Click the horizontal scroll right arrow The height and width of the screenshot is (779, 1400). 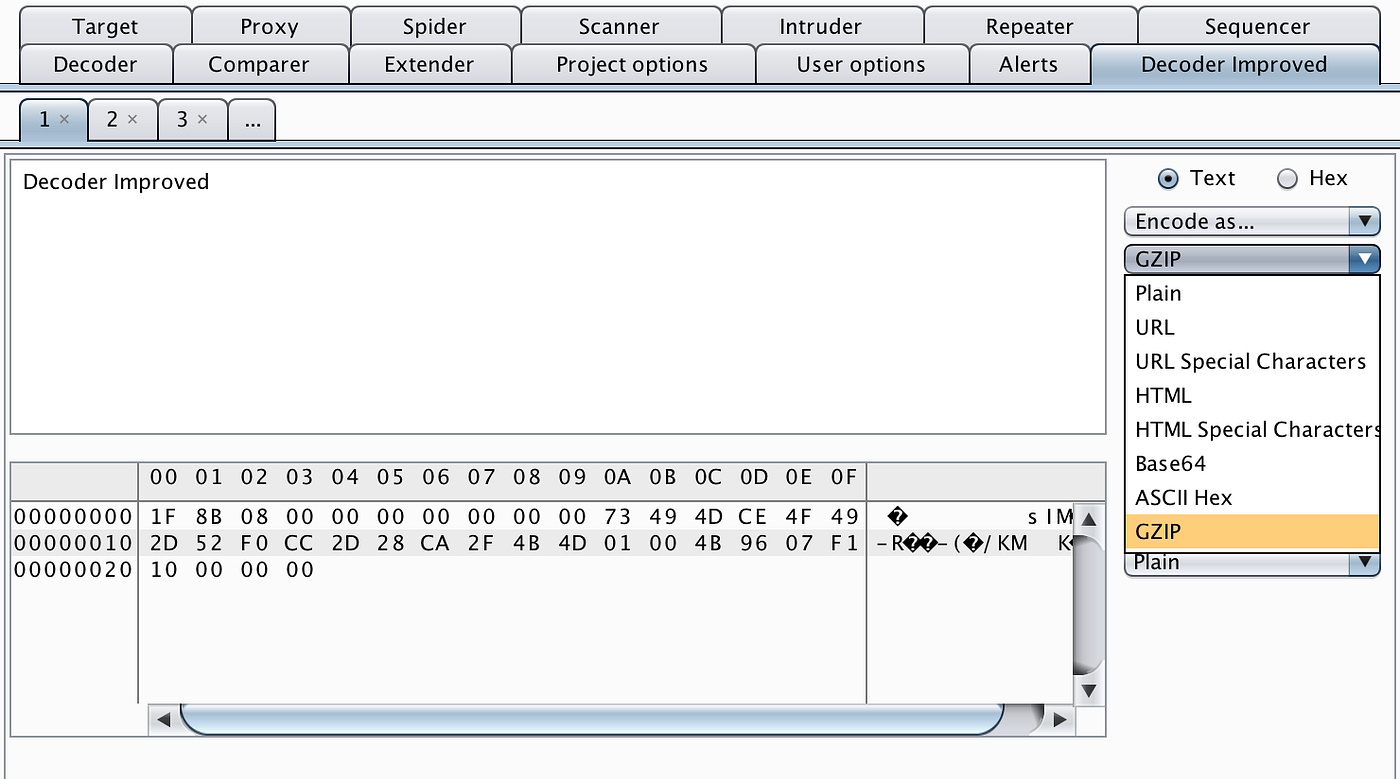coord(1060,719)
